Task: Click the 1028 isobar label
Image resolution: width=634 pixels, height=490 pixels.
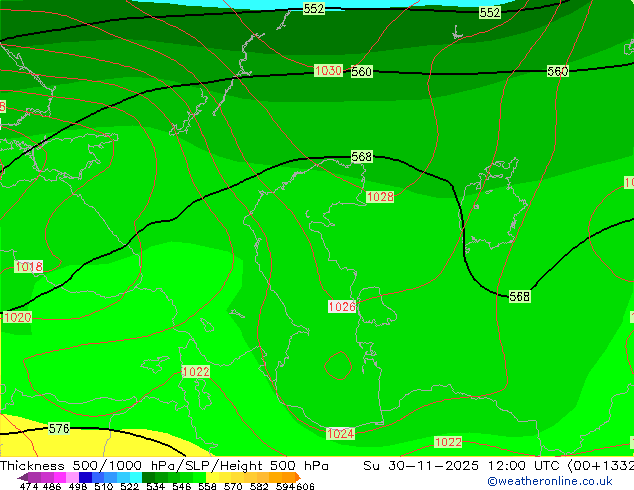Action: pyautogui.click(x=380, y=197)
